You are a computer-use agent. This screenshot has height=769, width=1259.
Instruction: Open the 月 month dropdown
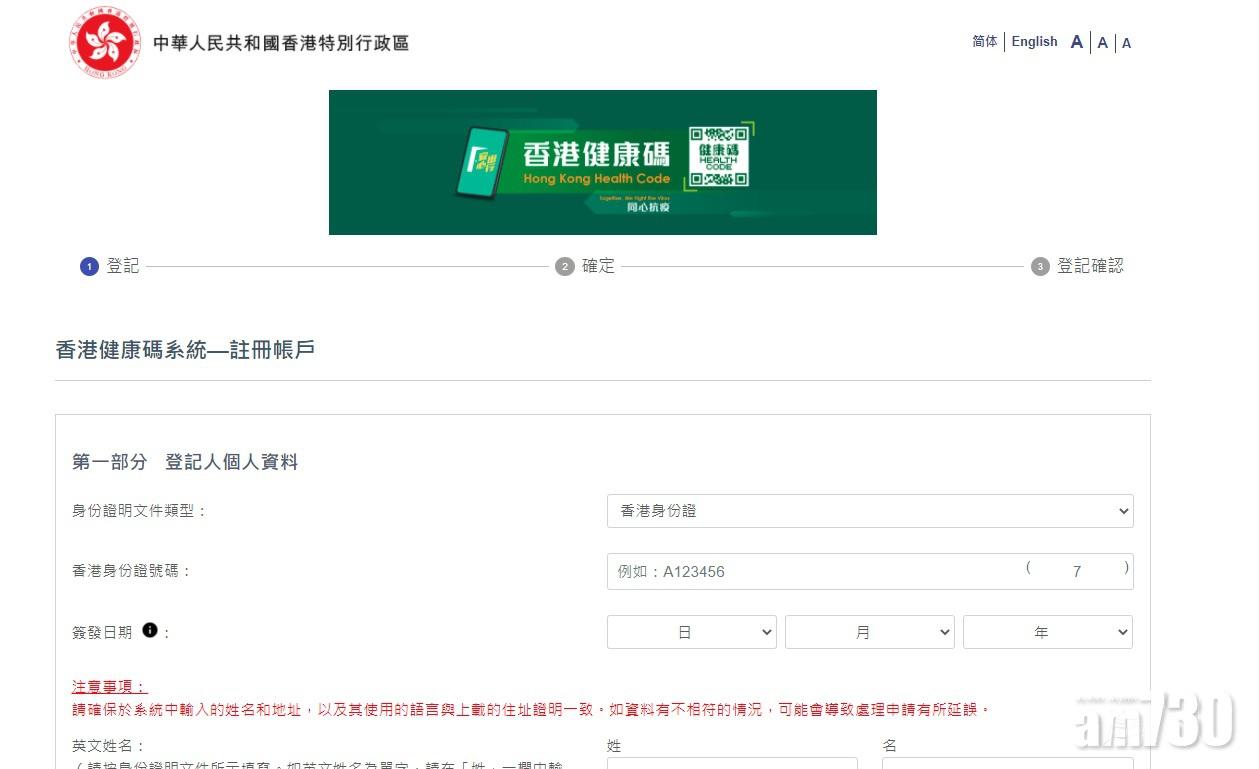[x=869, y=632]
